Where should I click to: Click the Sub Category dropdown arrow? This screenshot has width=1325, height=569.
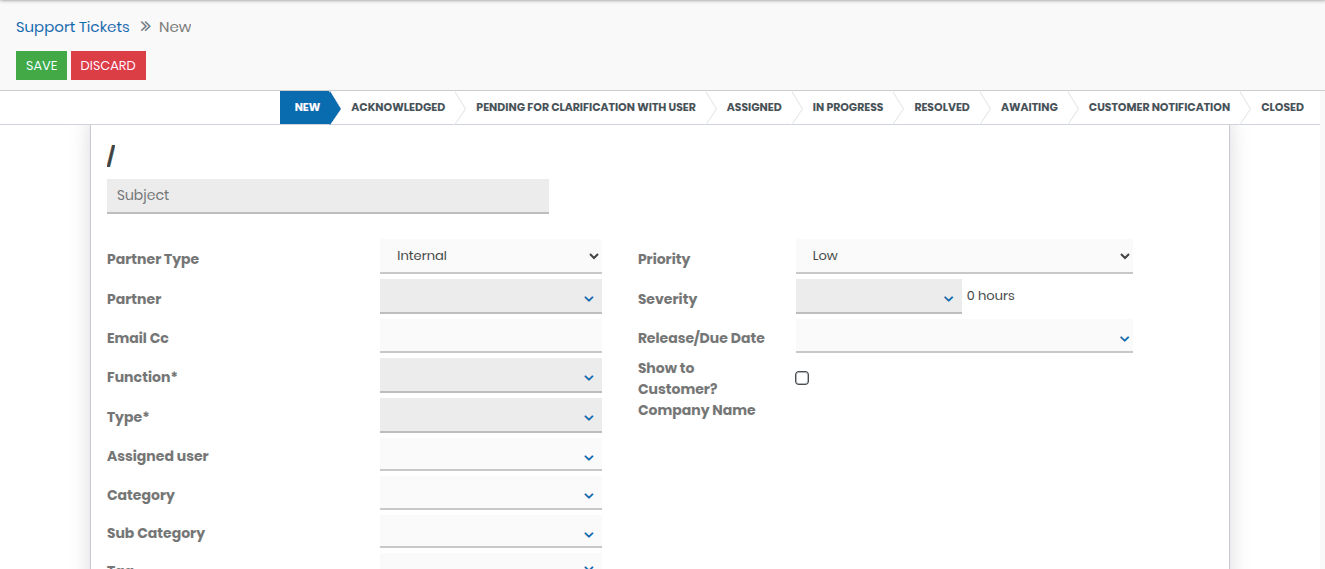tap(589, 534)
